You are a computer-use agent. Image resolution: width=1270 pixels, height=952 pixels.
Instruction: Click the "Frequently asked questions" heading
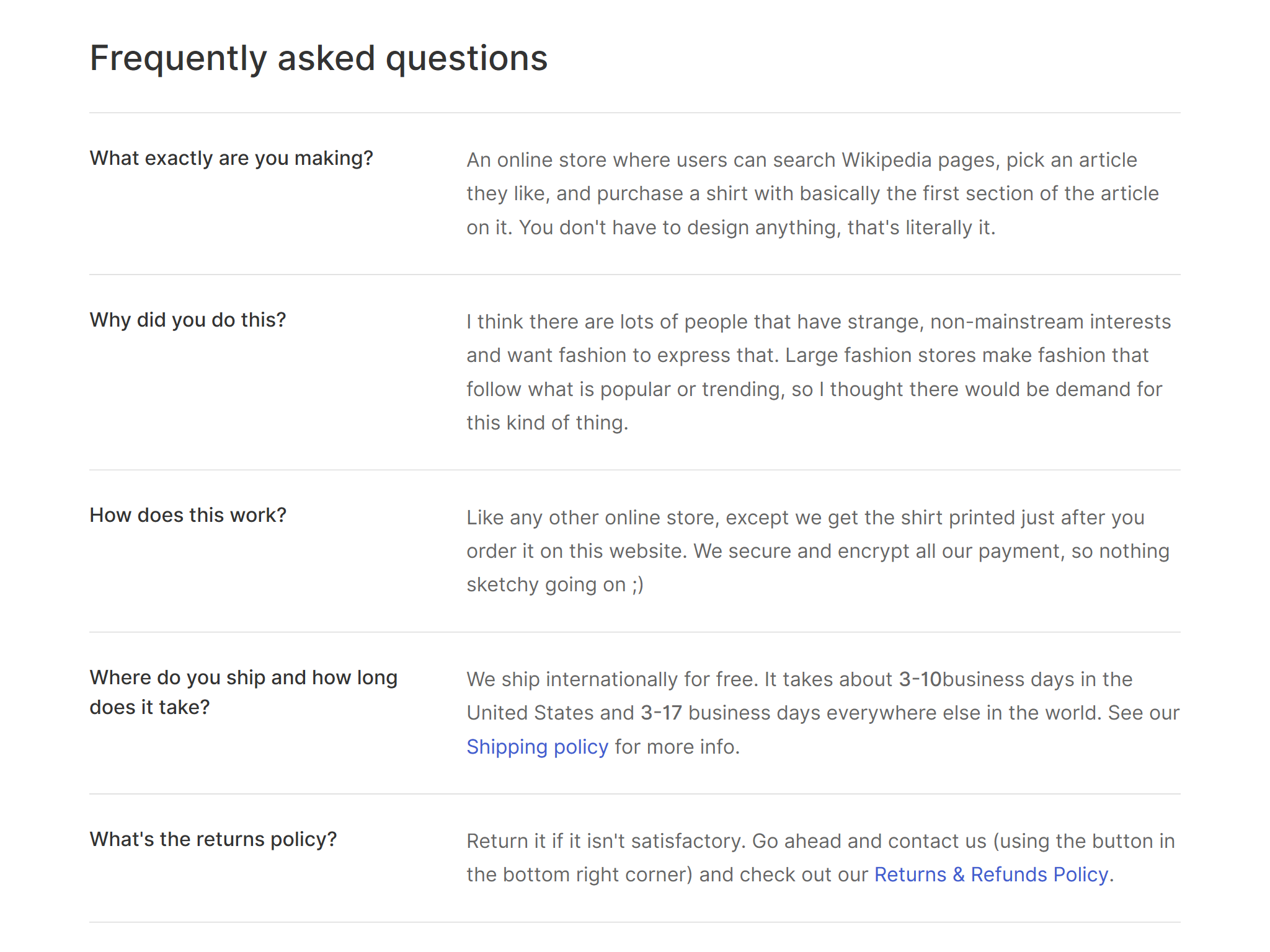point(319,58)
